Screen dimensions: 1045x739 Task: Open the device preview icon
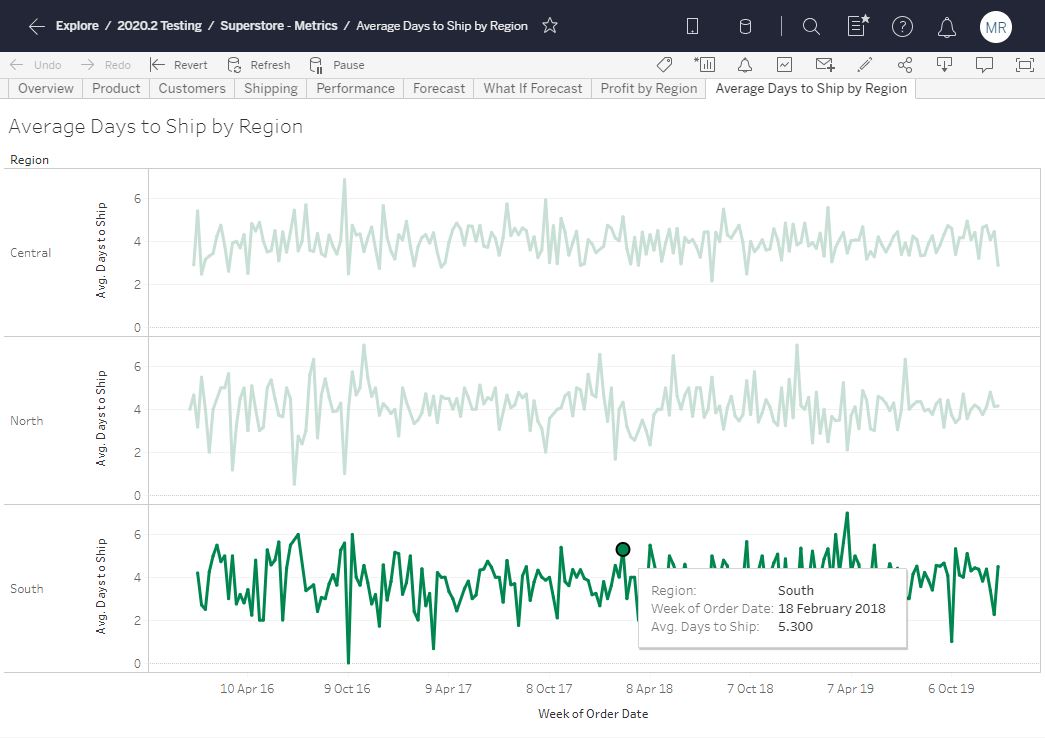click(x=692, y=27)
